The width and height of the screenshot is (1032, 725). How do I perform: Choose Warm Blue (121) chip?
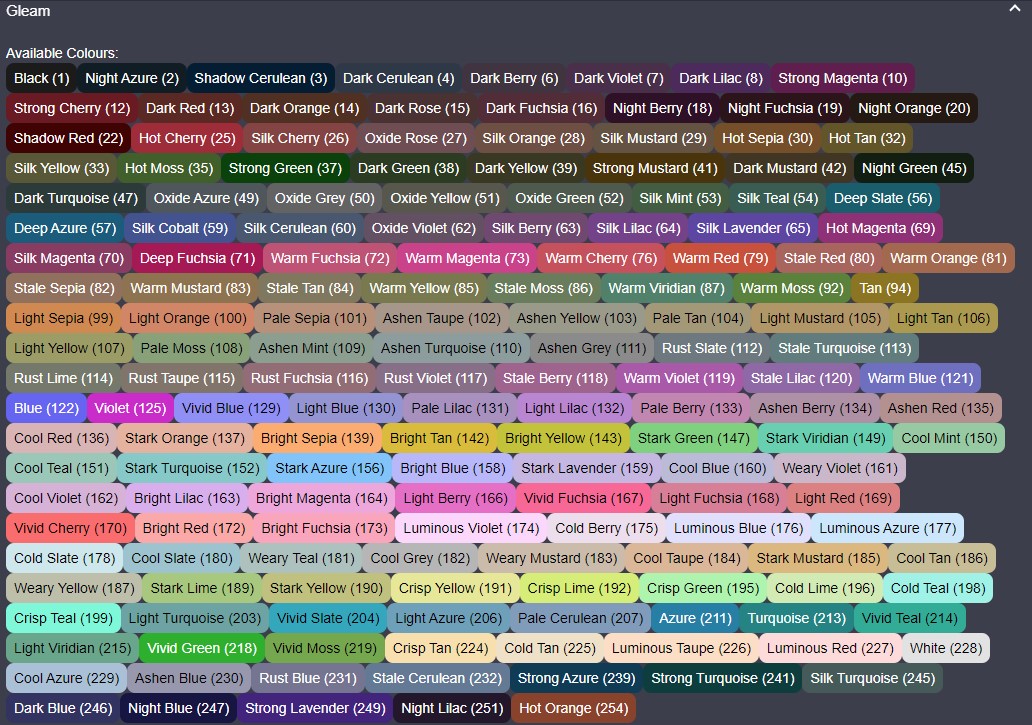920,378
